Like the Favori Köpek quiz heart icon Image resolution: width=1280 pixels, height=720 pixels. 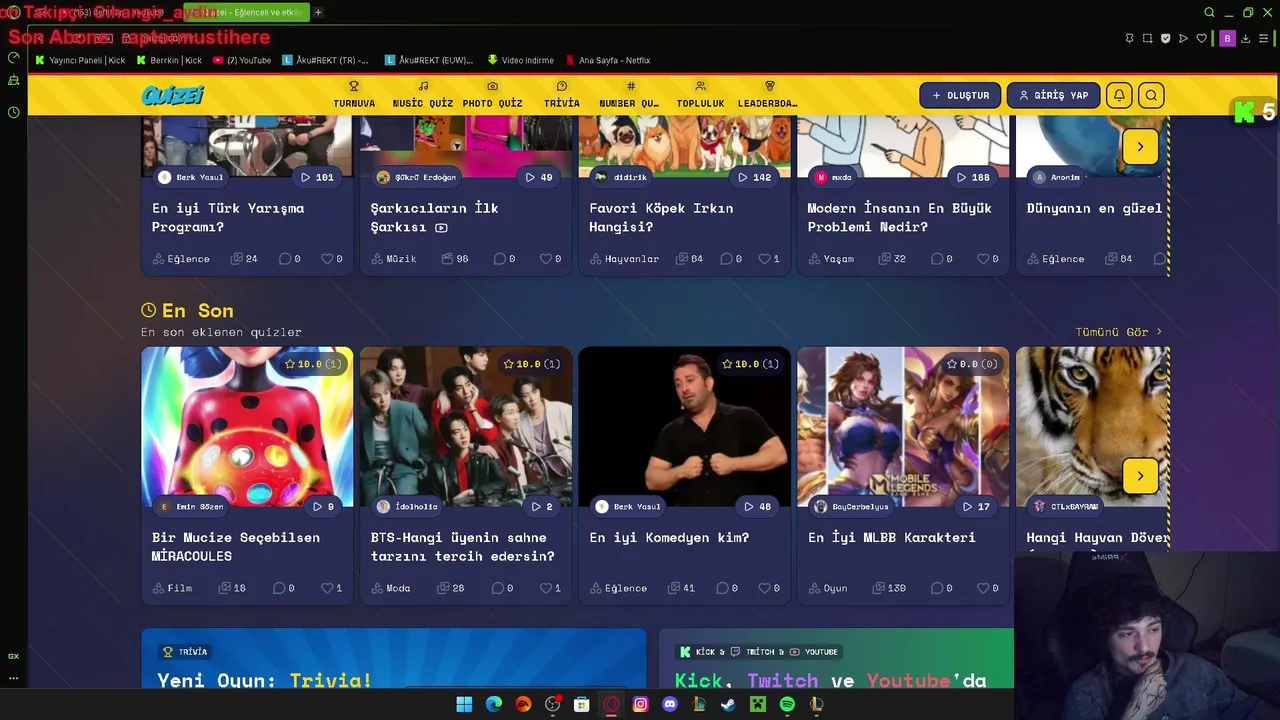coord(764,259)
